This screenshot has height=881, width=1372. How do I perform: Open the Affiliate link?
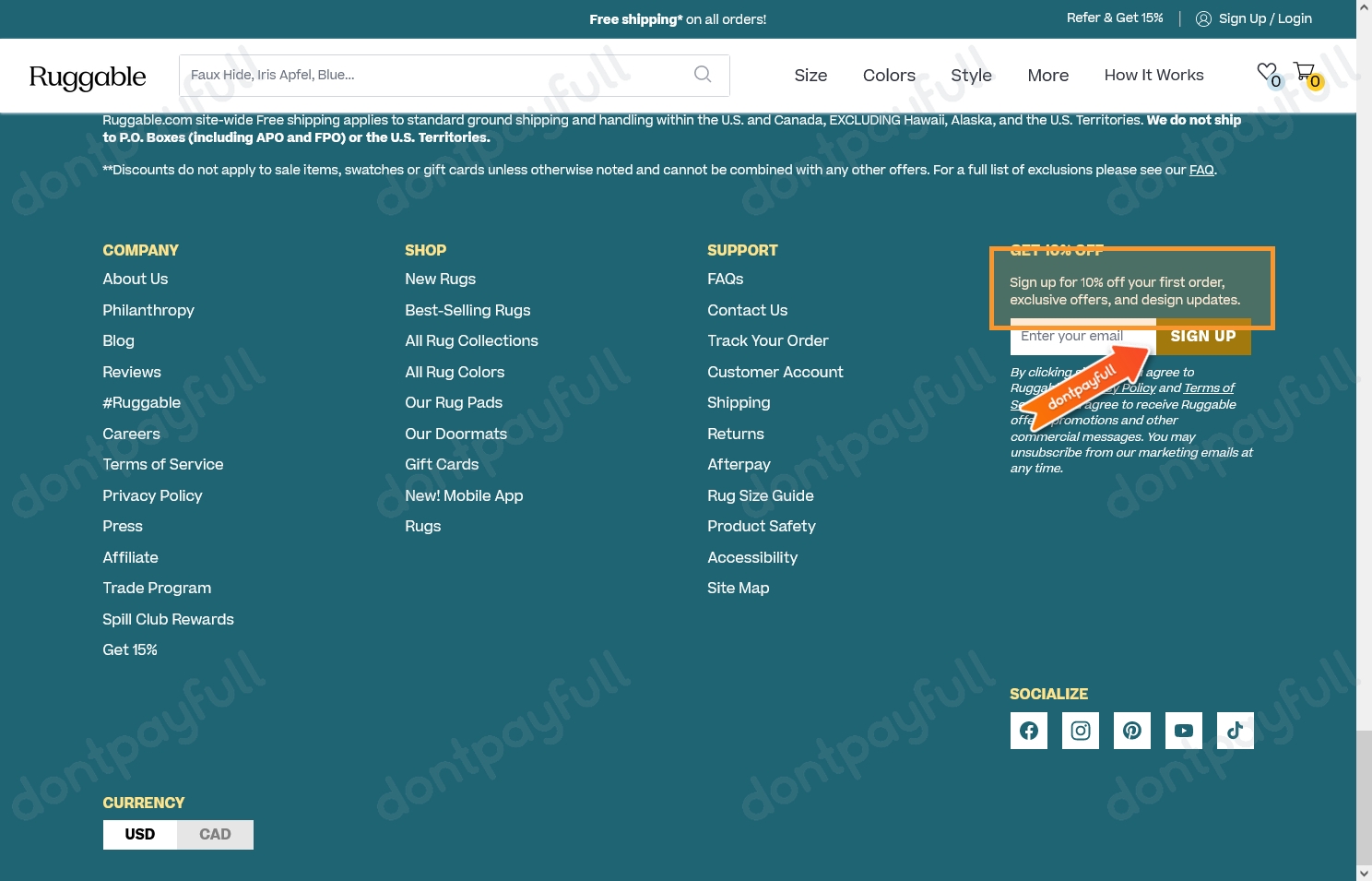tap(131, 557)
